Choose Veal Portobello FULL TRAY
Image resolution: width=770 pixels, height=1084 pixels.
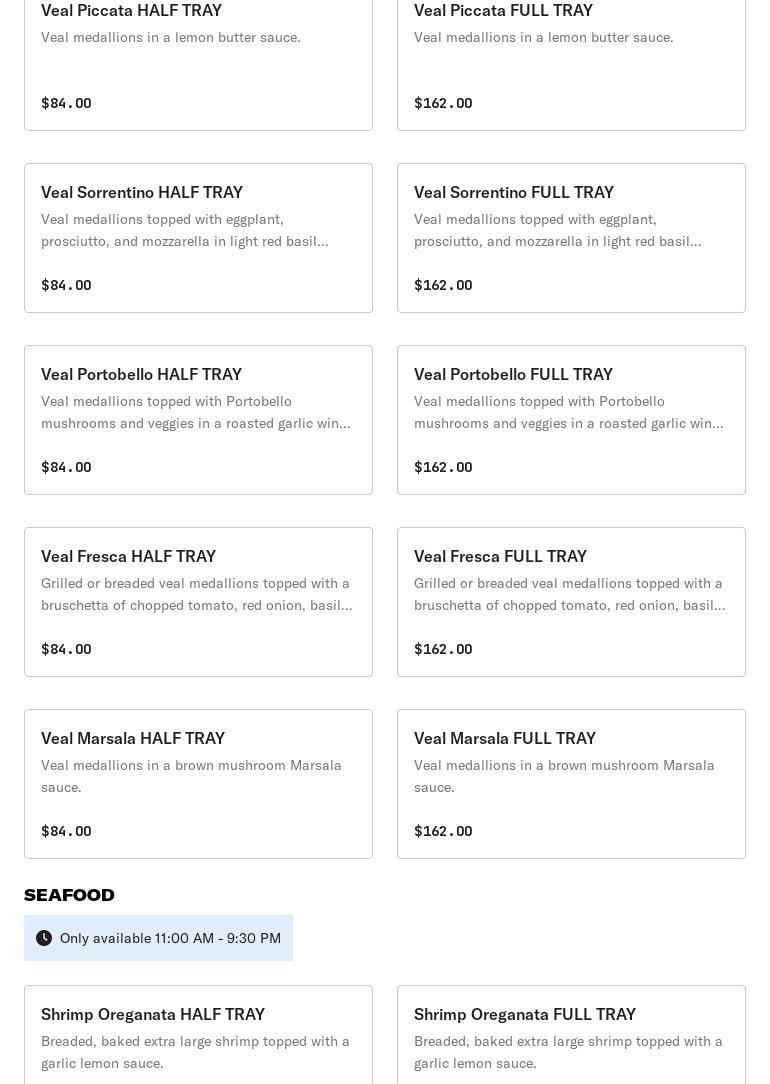pyautogui.click(x=571, y=420)
